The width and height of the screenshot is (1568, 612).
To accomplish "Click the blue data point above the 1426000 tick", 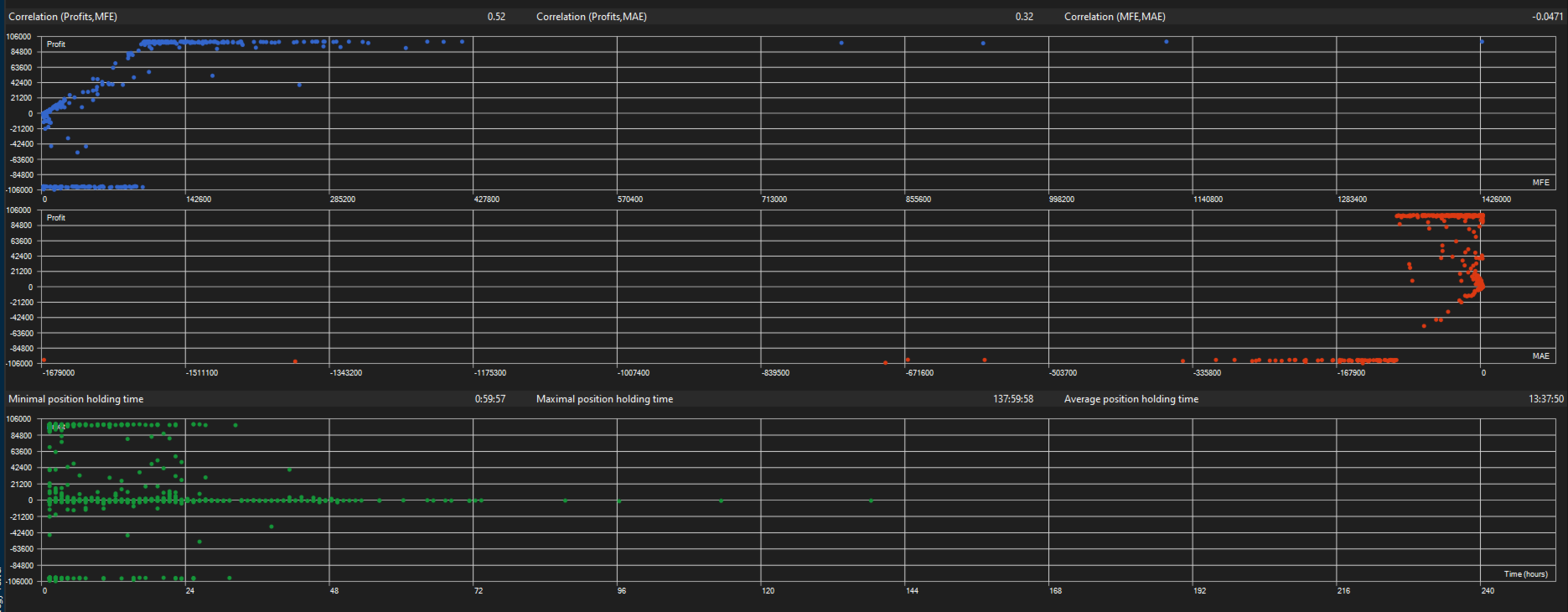I will 1482,41.
